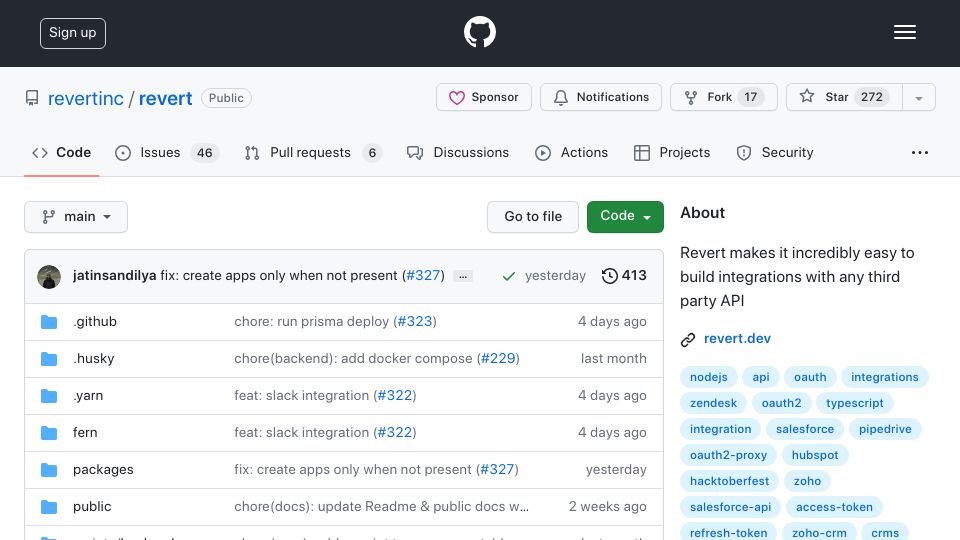The image size is (960, 540).
Task: Open the revert repository link
Action: [165, 98]
